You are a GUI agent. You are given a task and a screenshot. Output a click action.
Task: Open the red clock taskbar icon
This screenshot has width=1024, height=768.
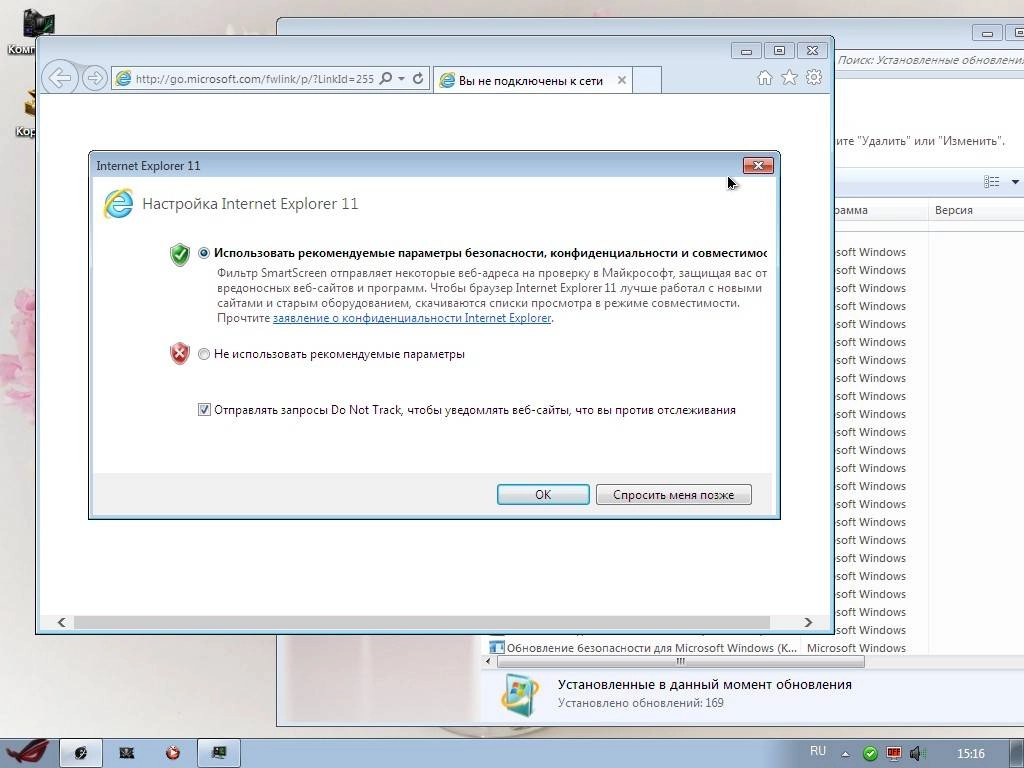point(173,753)
